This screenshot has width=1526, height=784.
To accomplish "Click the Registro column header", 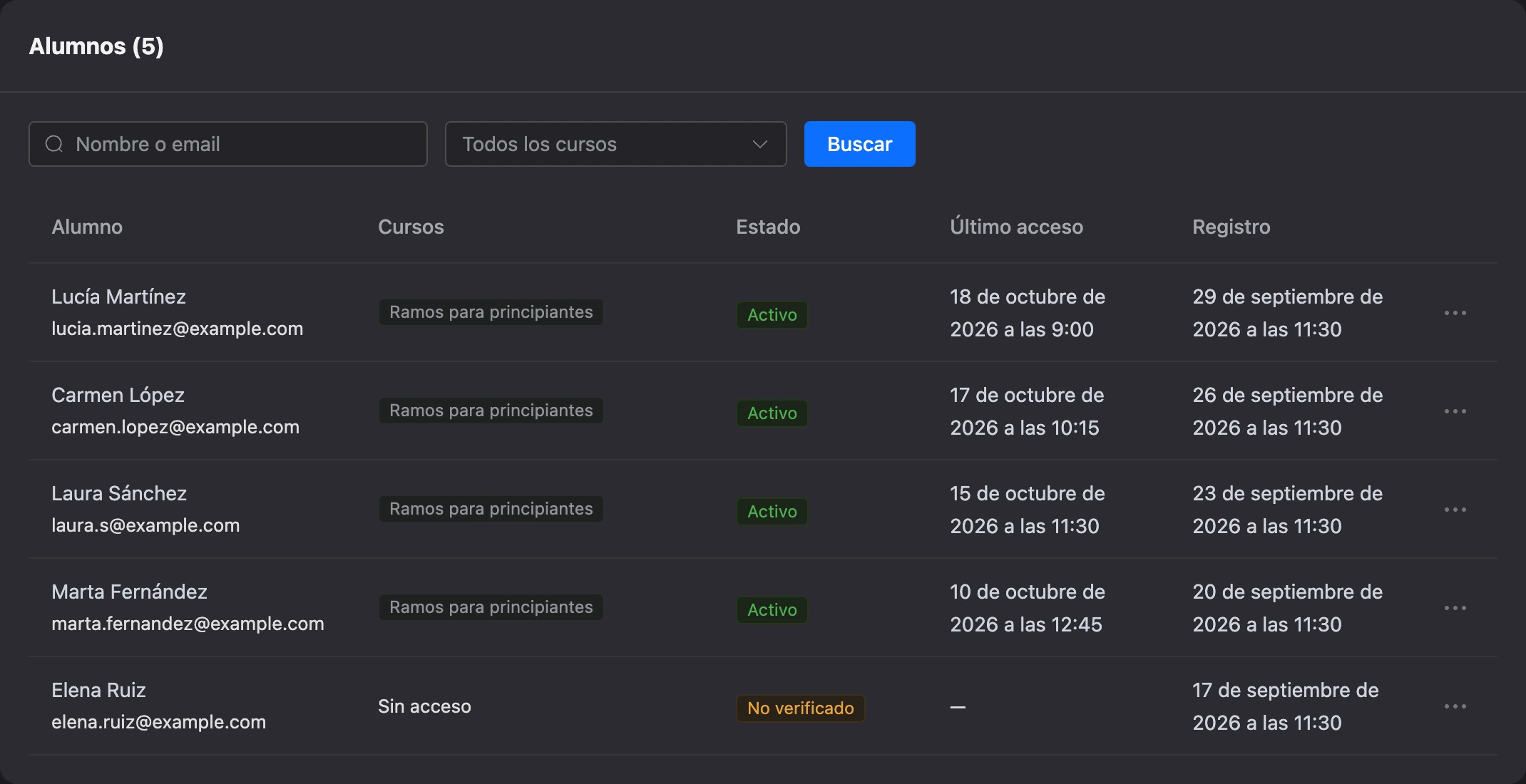I will click(1231, 227).
